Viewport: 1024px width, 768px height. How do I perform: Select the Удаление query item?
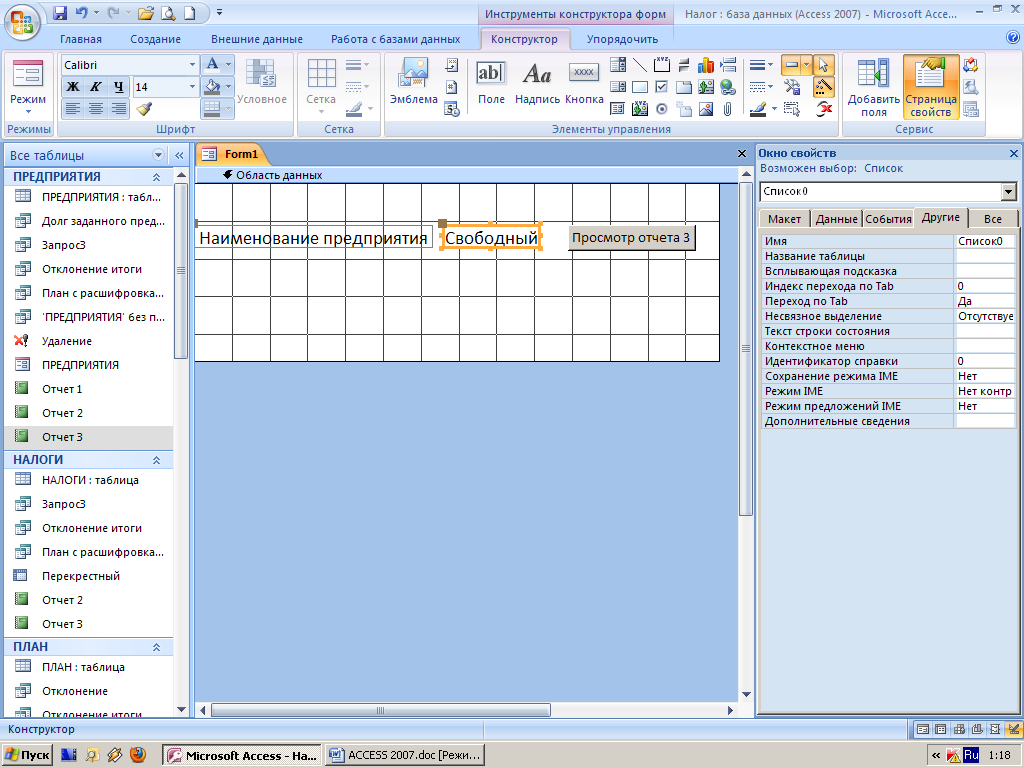click(x=67, y=341)
